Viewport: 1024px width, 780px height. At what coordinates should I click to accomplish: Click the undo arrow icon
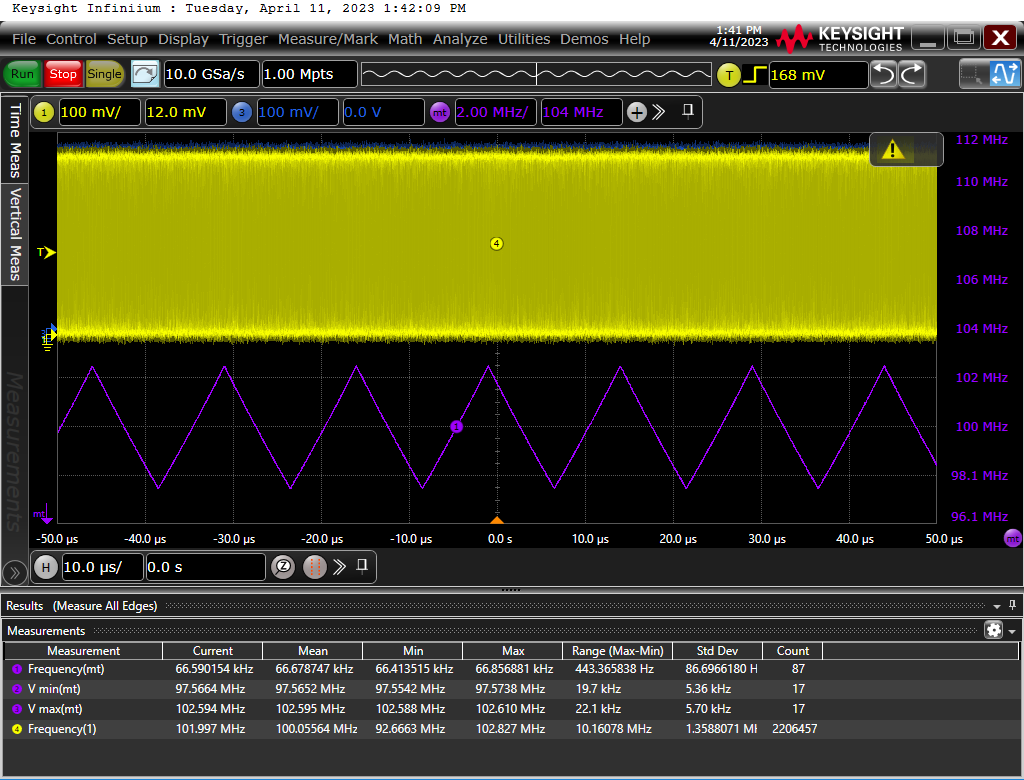884,74
